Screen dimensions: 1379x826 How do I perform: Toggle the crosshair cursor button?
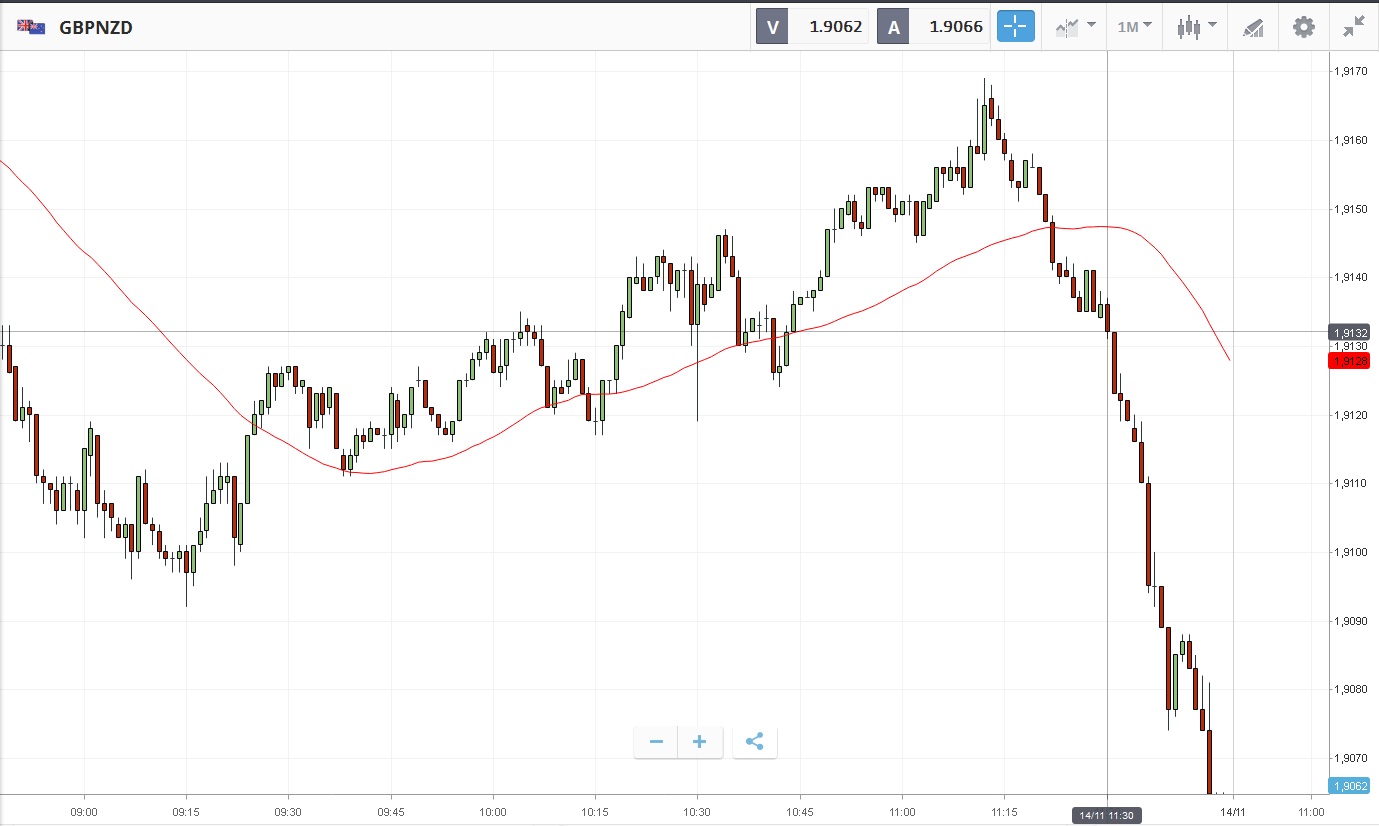1015,27
